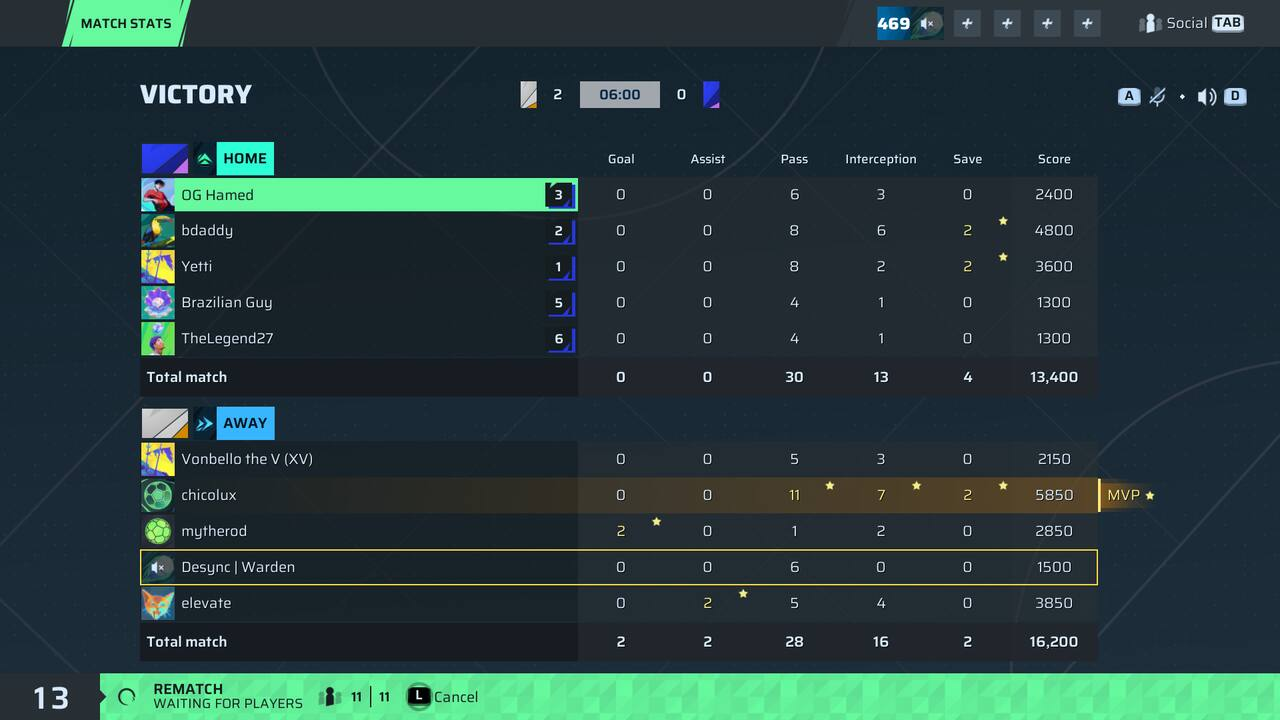Click Vonbello the V (XV) avatar
The width and height of the screenshot is (1280, 720).
158,459
